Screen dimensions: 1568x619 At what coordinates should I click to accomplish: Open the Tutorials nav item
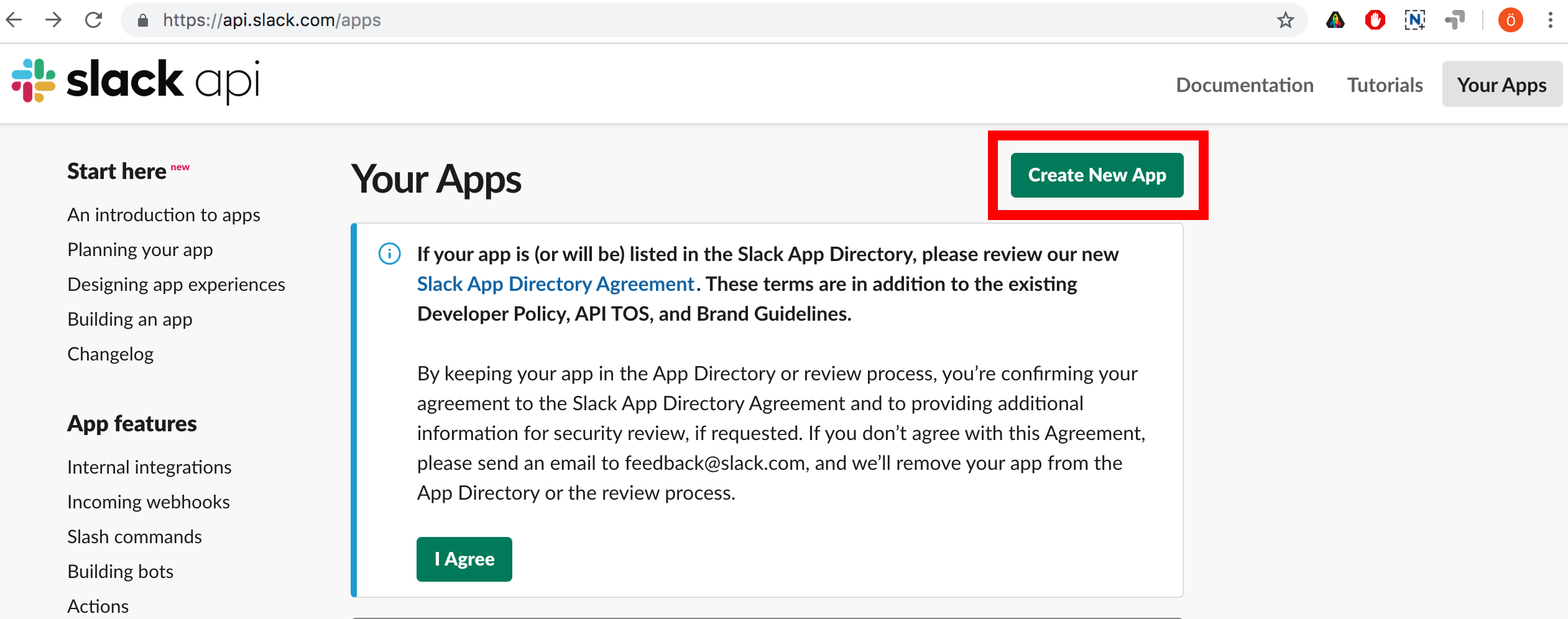point(1385,85)
